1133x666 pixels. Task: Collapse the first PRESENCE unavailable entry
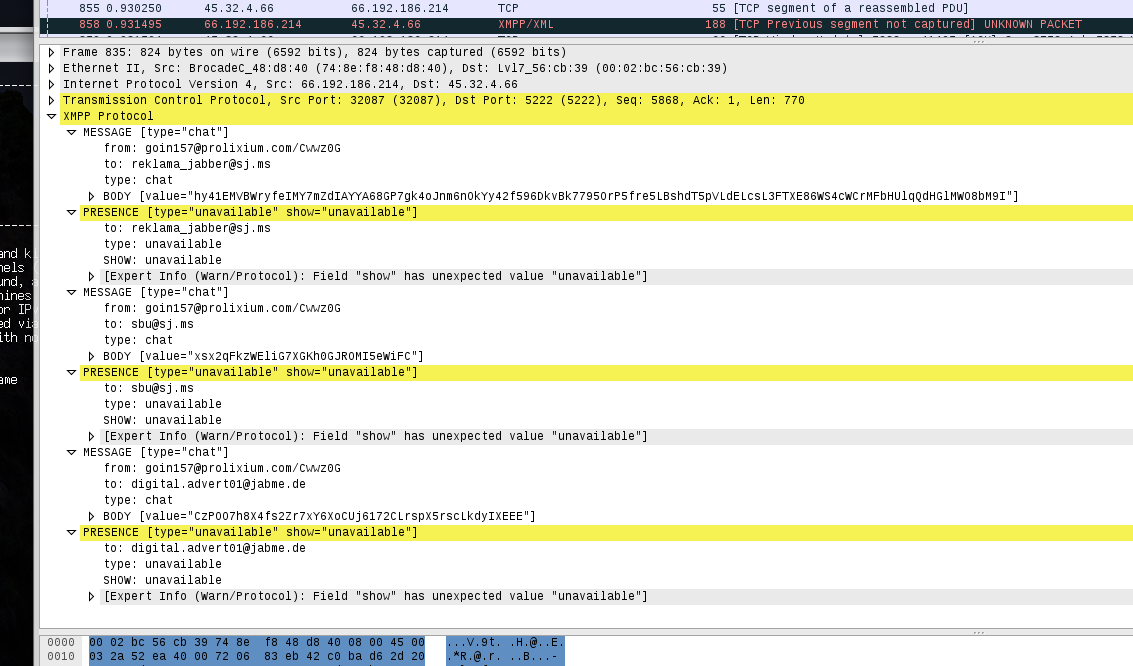(x=72, y=212)
